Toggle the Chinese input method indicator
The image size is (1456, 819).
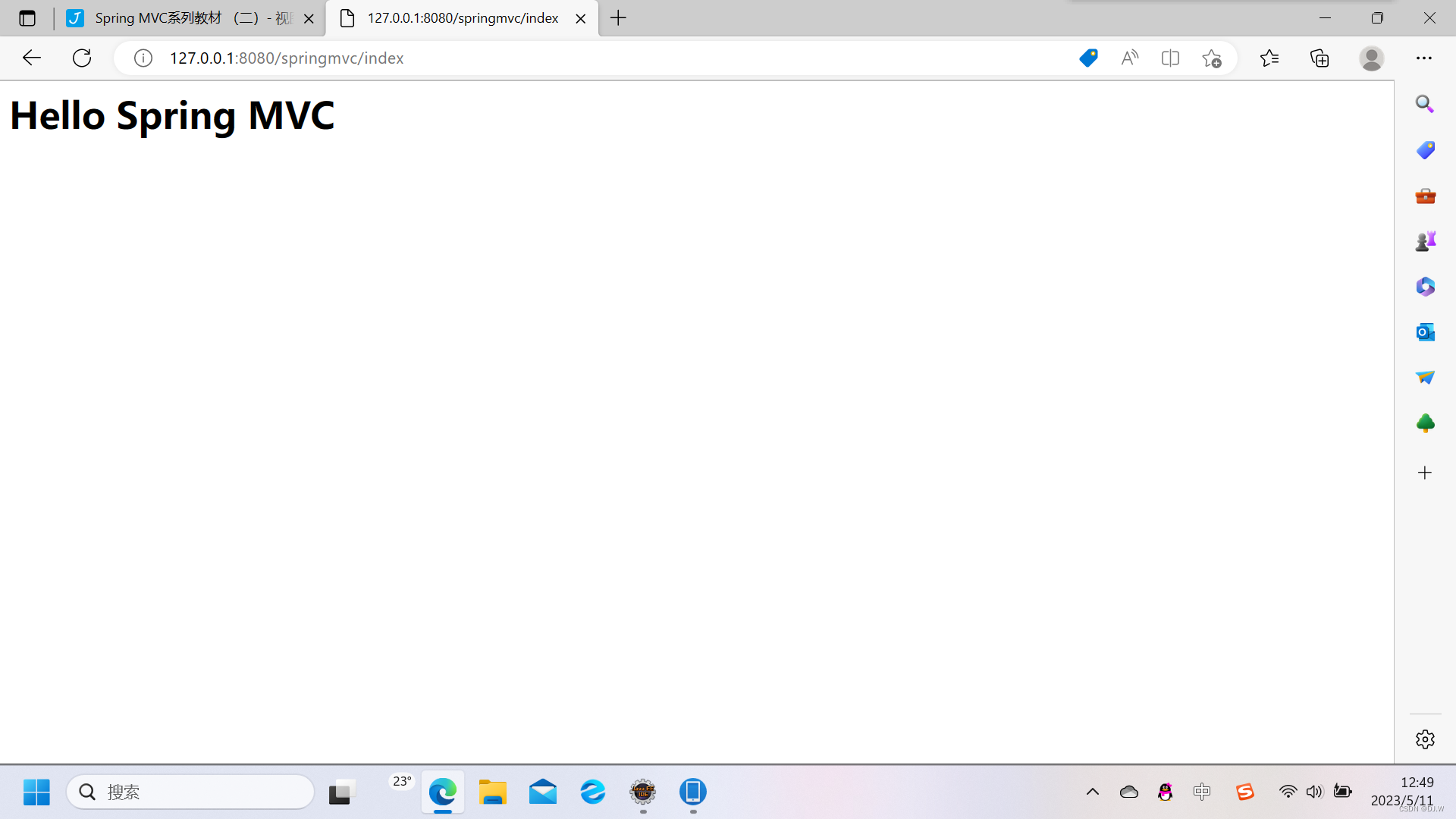click(x=1202, y=792)
